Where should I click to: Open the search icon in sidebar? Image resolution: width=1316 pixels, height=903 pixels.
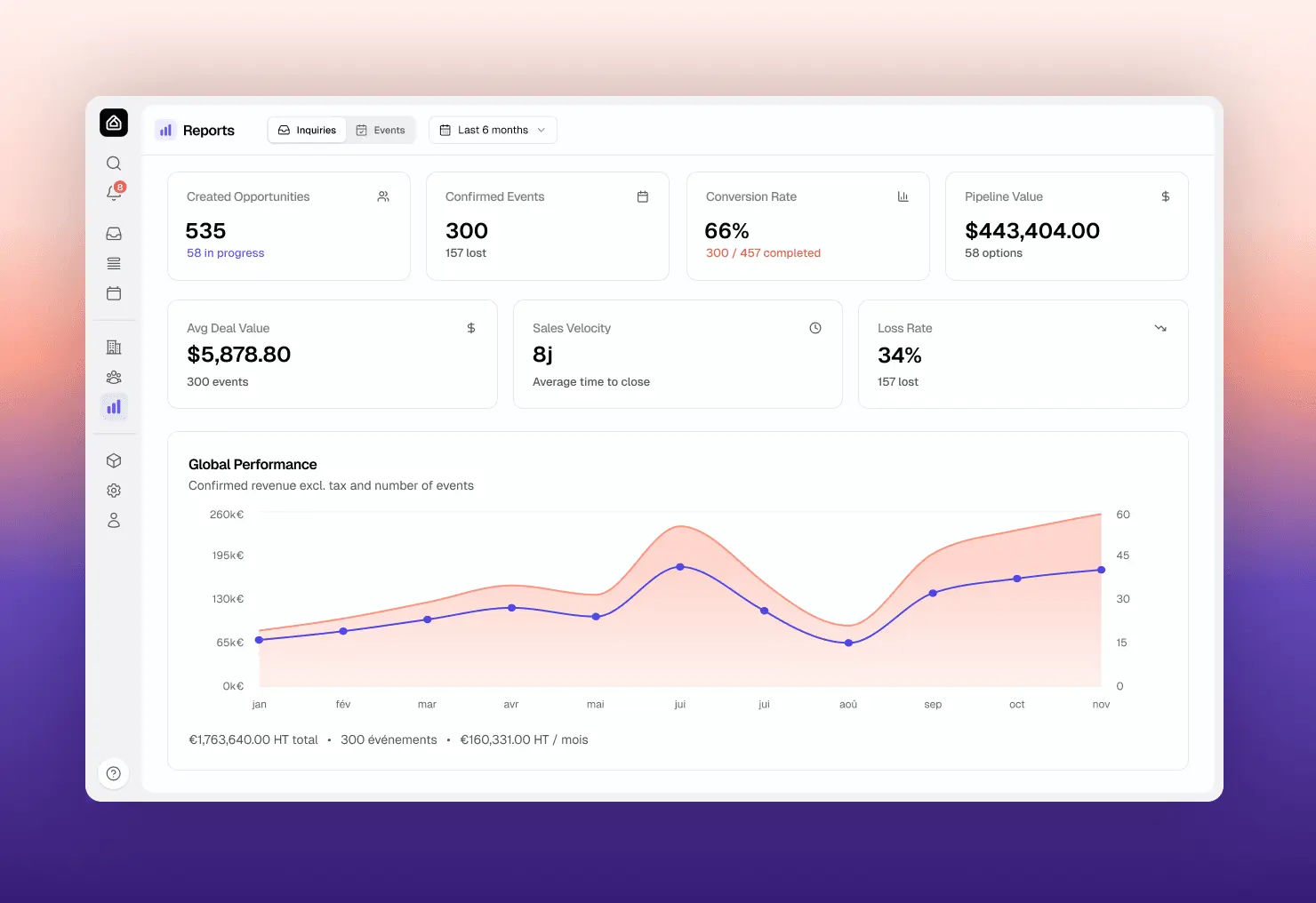(x=114, y=164)
